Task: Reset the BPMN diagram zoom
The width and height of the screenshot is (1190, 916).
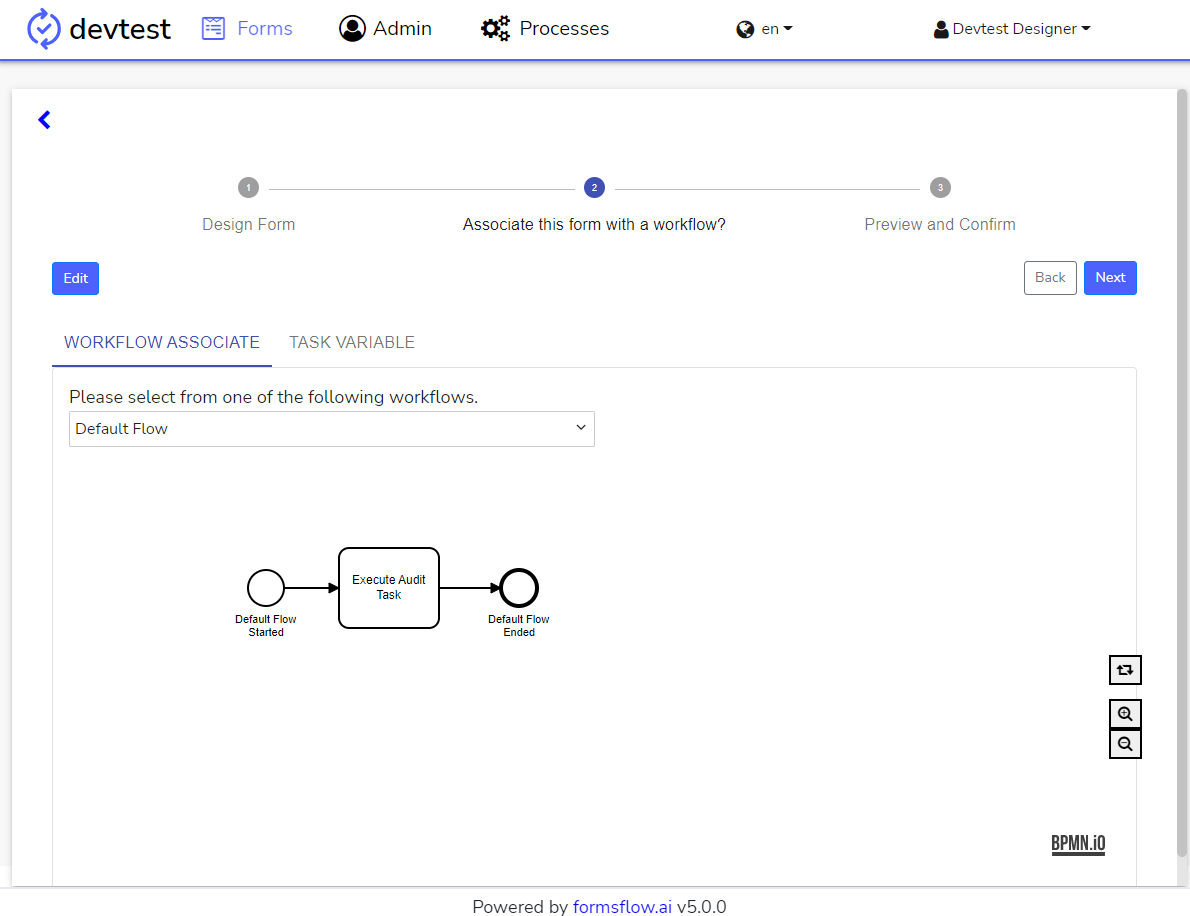Action: coord(1125,670)
